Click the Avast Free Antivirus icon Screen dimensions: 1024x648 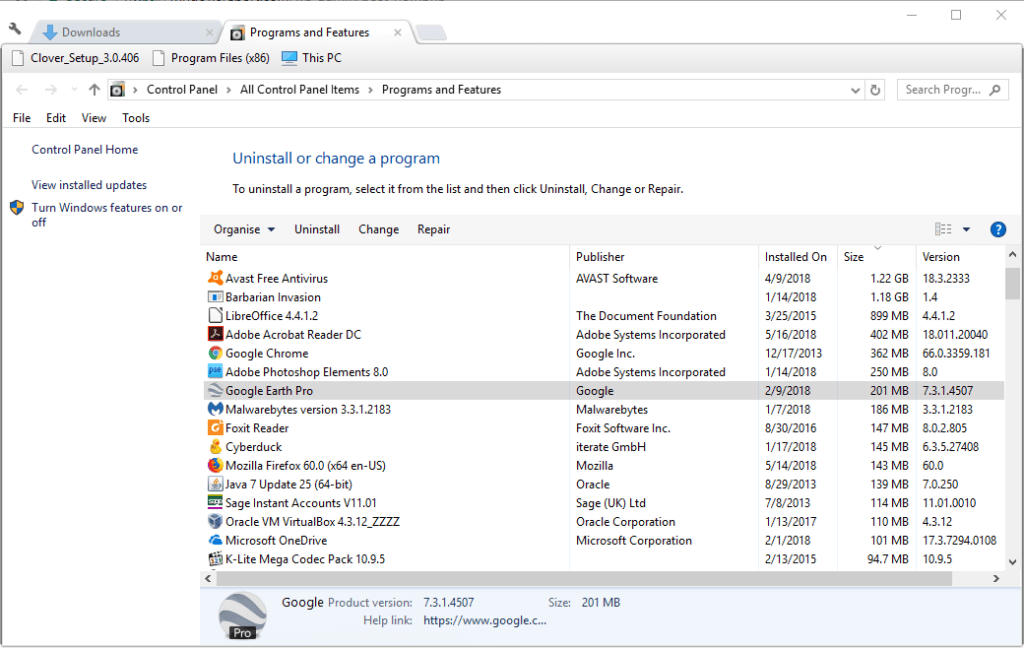click(215, 279)
